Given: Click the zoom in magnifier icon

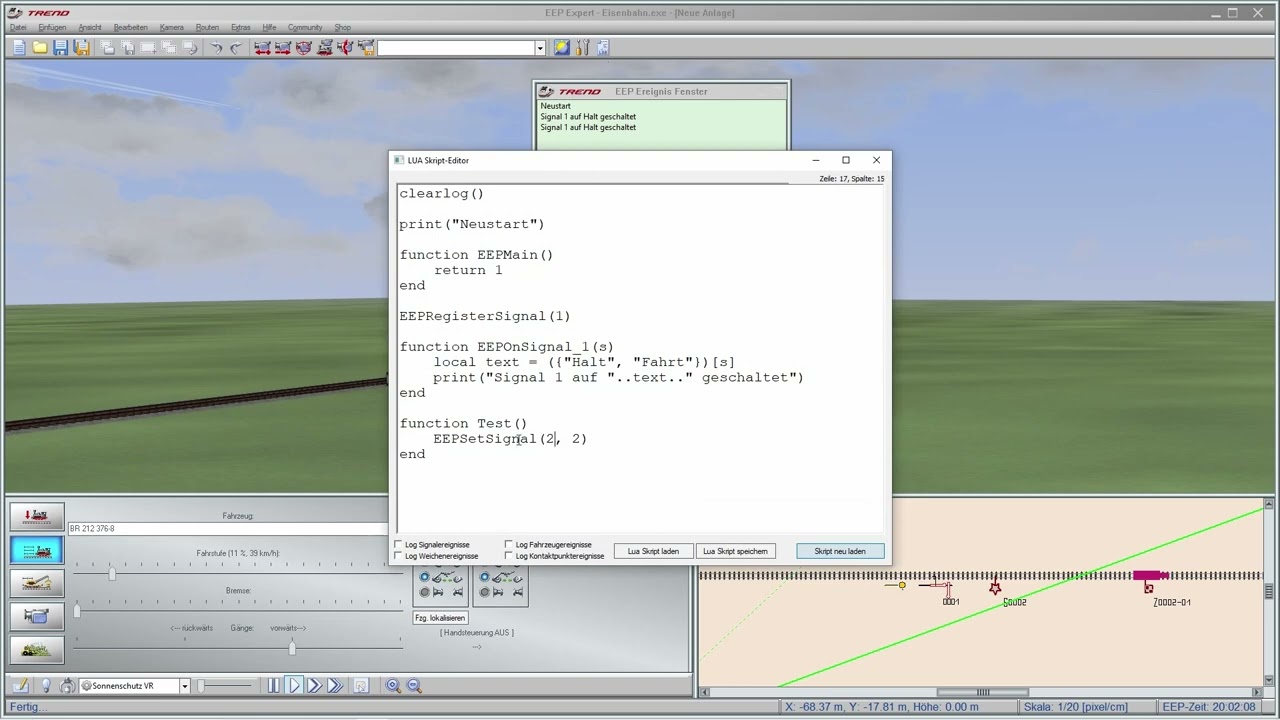Looking at the screenshot, I should (x=393, y=686).
